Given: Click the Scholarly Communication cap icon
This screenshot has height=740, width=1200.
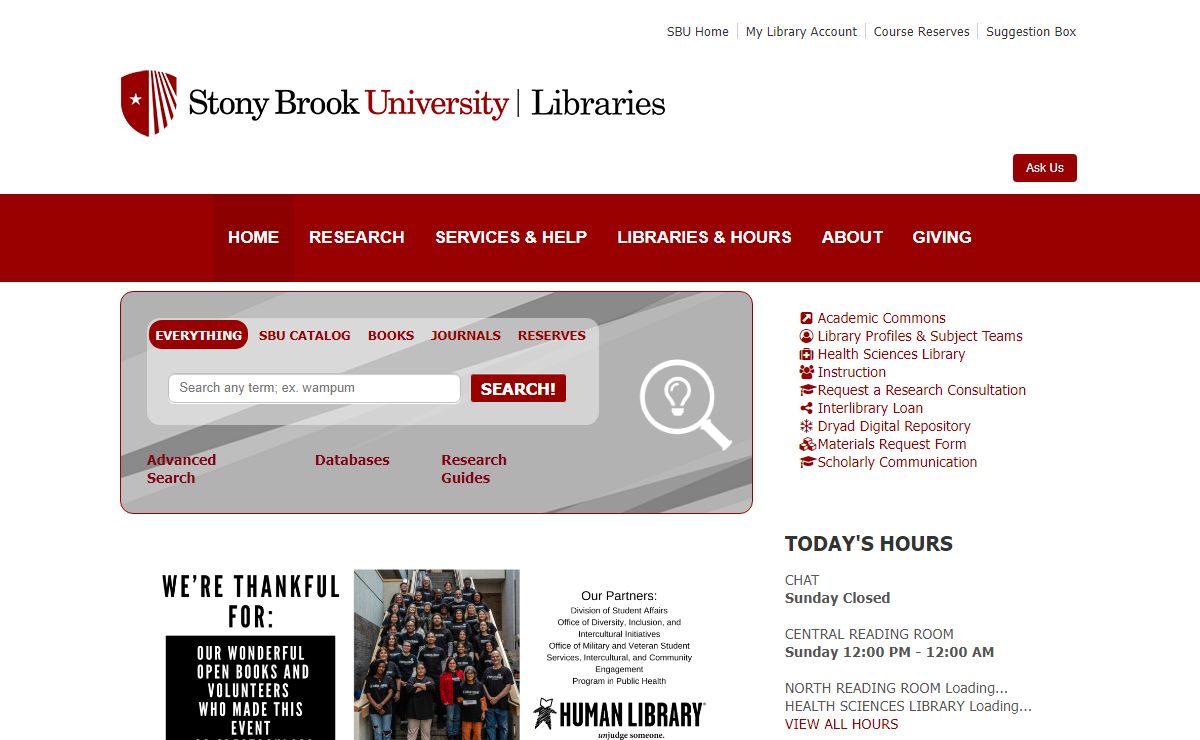Looking at the screenshot, I should [x=808, y=462].
